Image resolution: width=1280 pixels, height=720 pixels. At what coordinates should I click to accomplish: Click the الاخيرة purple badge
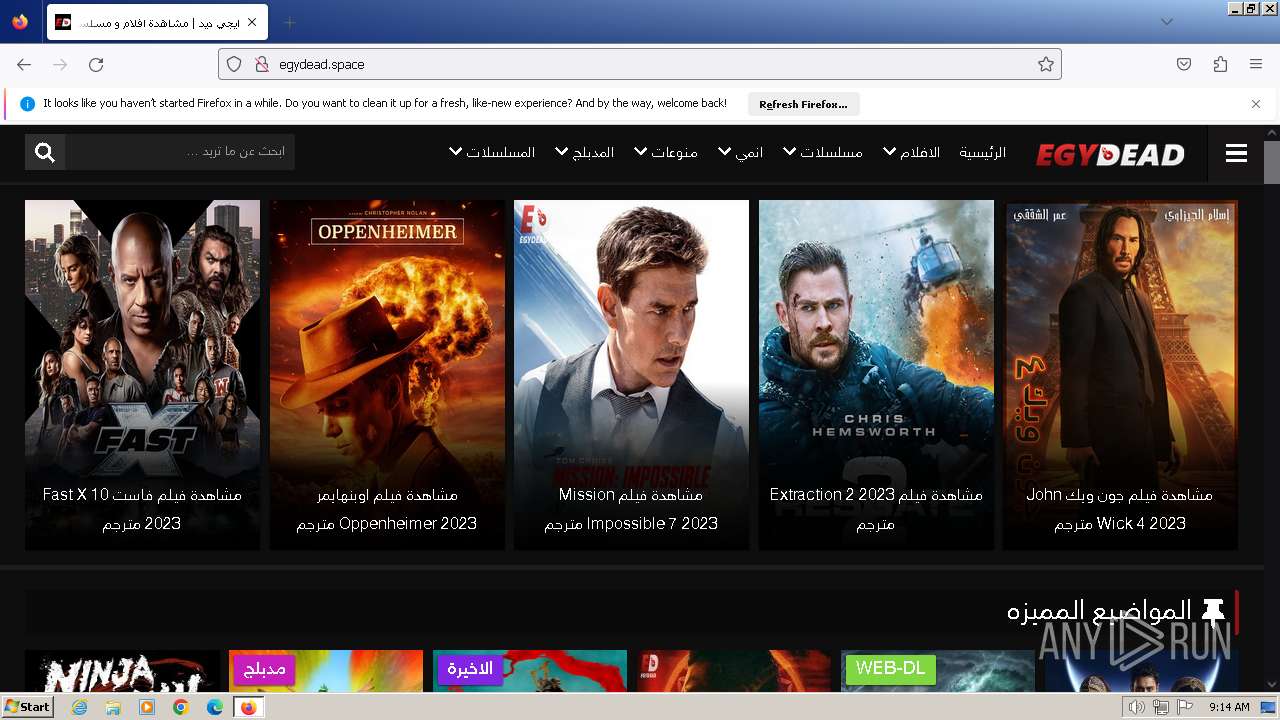click(x=470, y=669)
